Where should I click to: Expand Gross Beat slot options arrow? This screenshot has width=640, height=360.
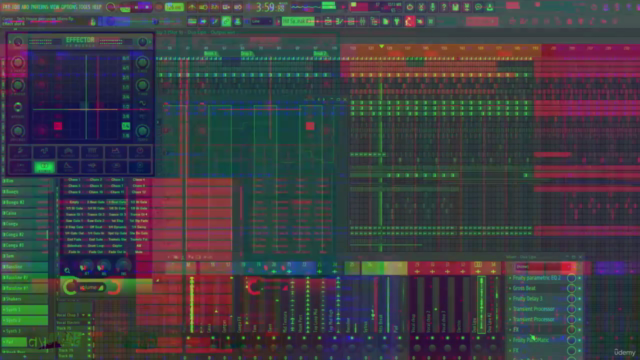tap(510, 288)
